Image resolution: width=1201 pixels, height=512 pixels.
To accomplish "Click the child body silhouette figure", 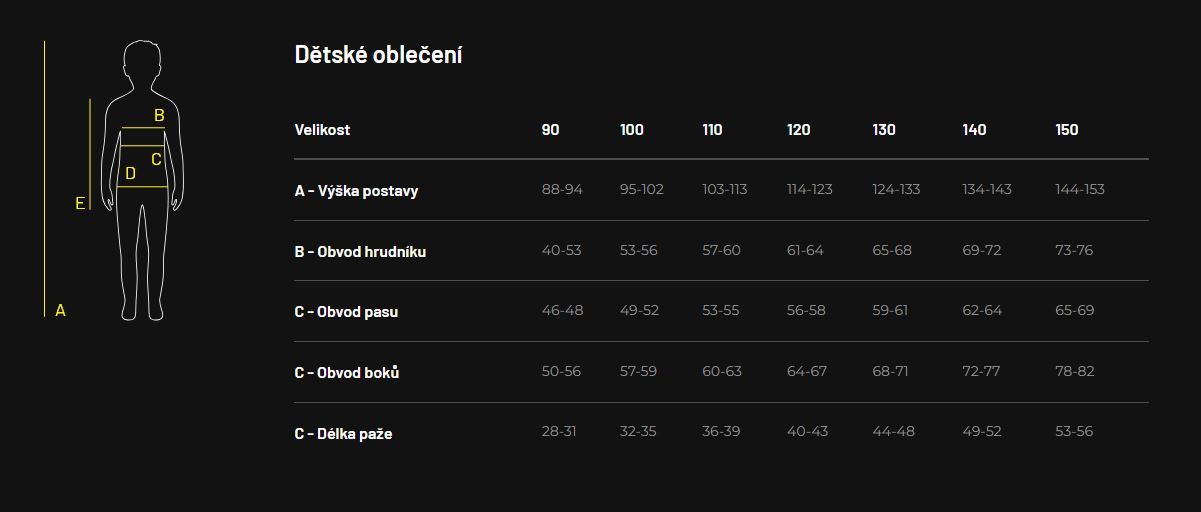I will coord(143,180).
